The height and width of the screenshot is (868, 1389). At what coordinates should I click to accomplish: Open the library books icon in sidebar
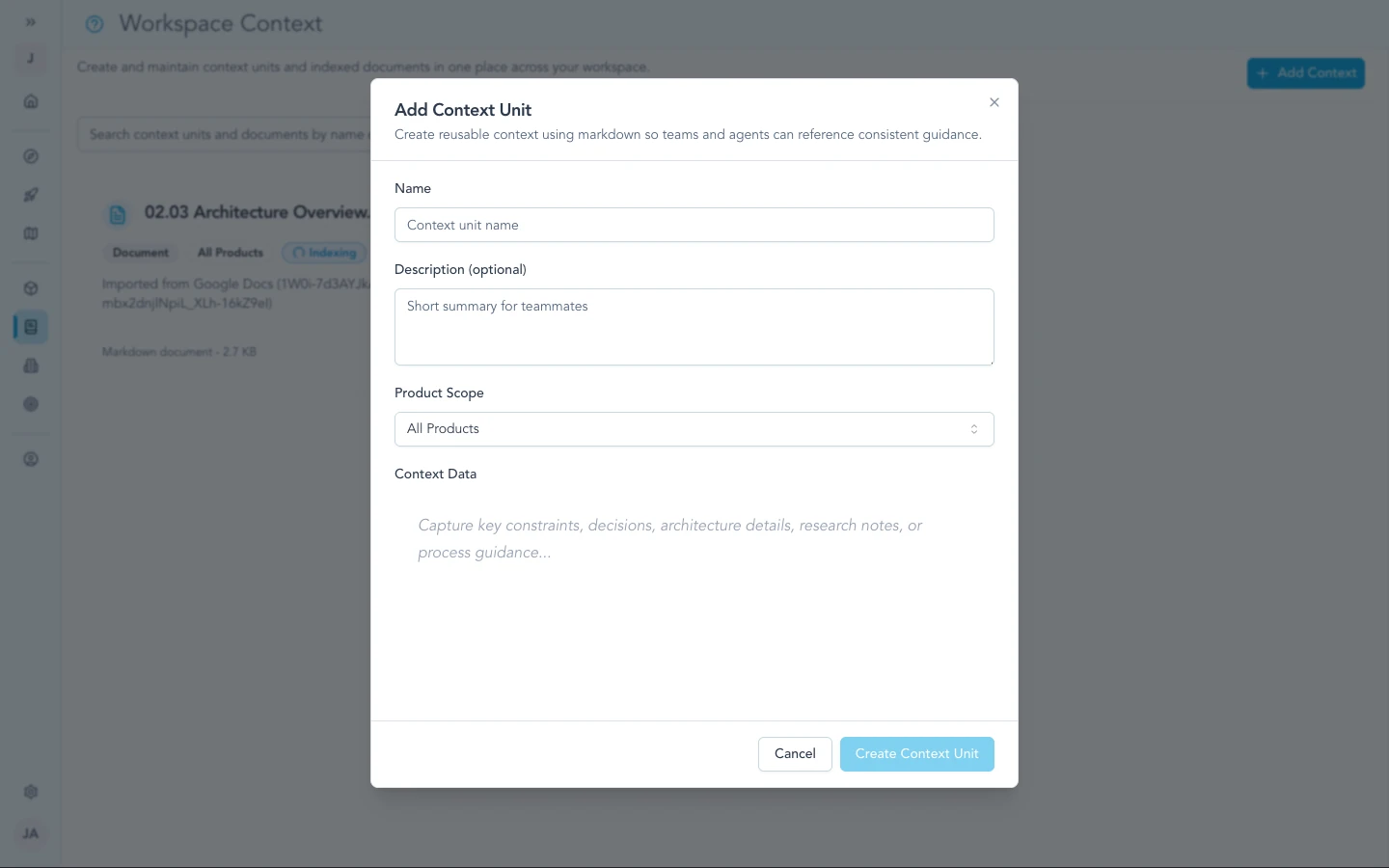(31, 366)
